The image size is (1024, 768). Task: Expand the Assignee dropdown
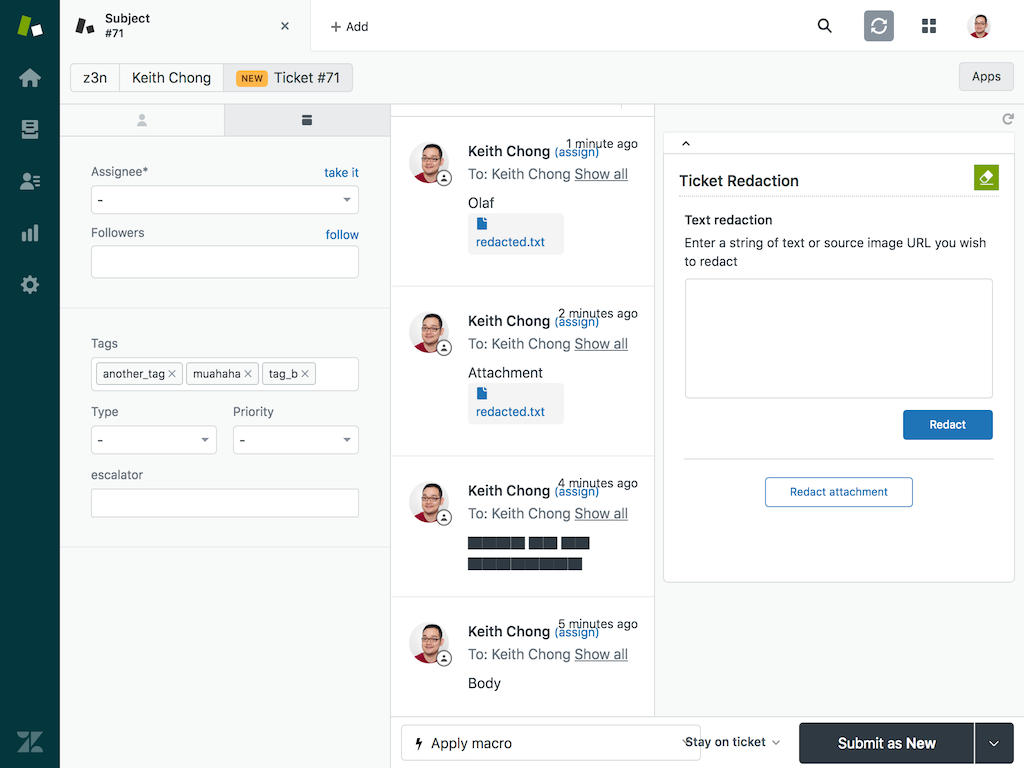click(225, 200)
